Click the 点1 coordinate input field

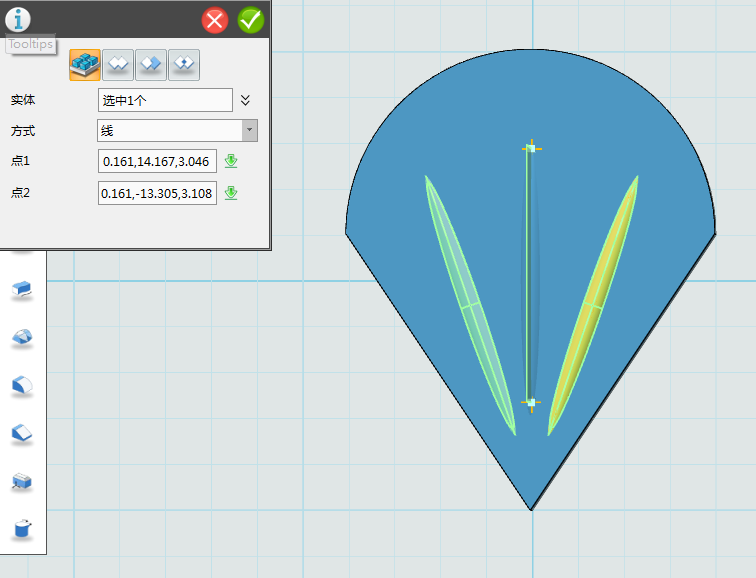click(x=157, y=161)
